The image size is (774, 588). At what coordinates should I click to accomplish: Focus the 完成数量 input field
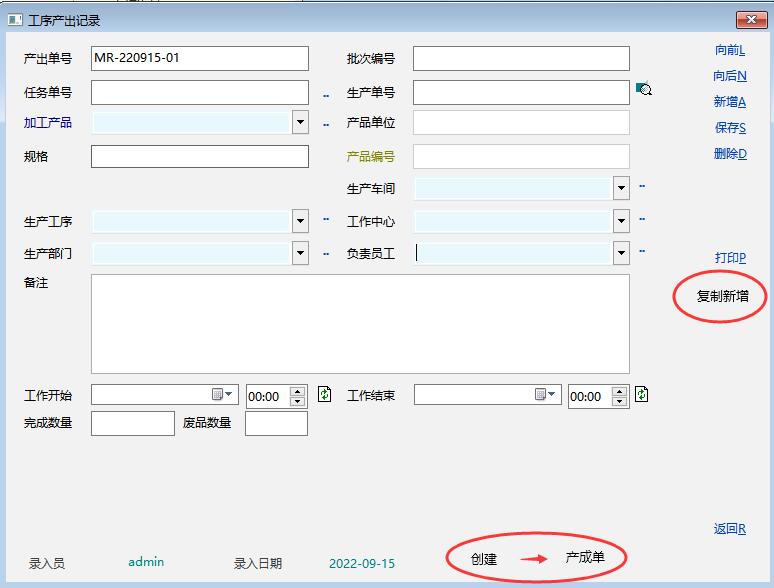pyautogui.click(x=132, y=423)
